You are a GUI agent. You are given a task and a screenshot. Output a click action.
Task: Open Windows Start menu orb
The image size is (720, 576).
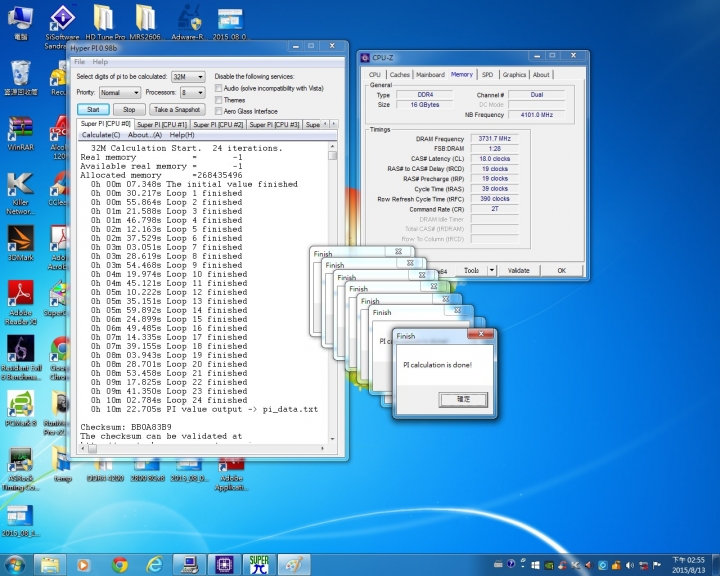[x=15, y=565]
